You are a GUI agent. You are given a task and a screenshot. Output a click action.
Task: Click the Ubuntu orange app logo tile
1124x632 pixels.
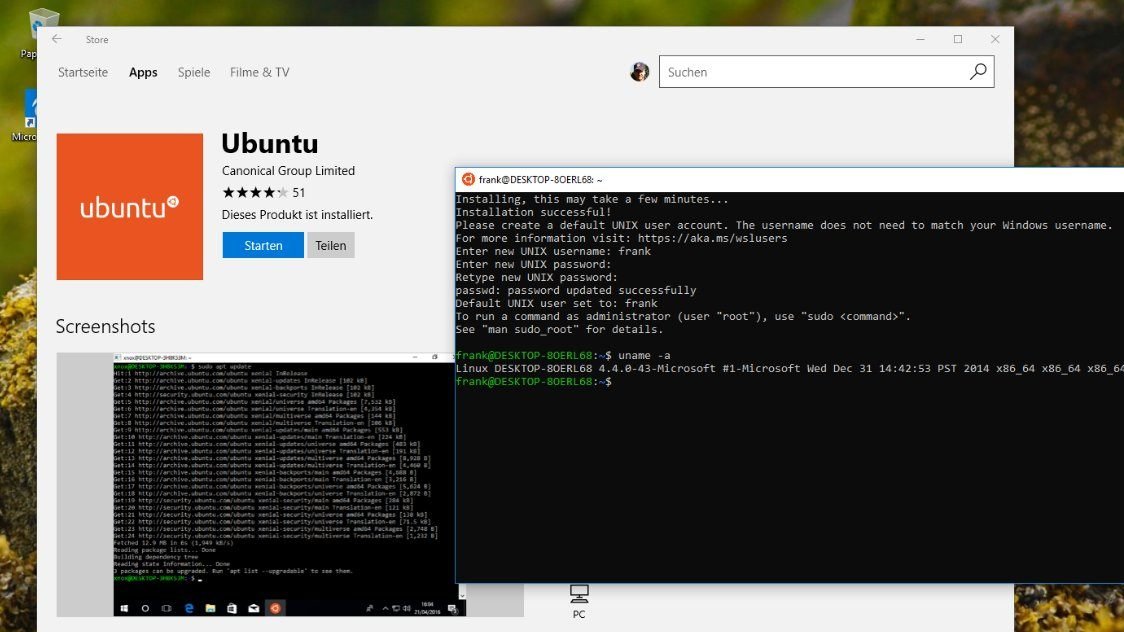(130, 206)
